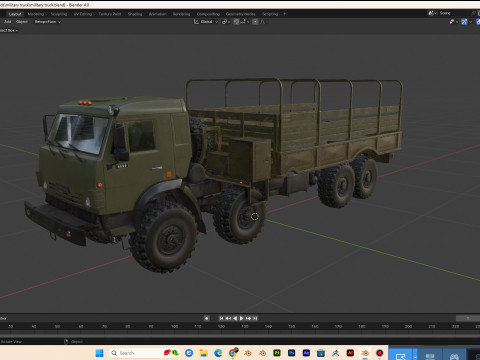
Task: Jump to the next keyframe
Action: (248, 318)
